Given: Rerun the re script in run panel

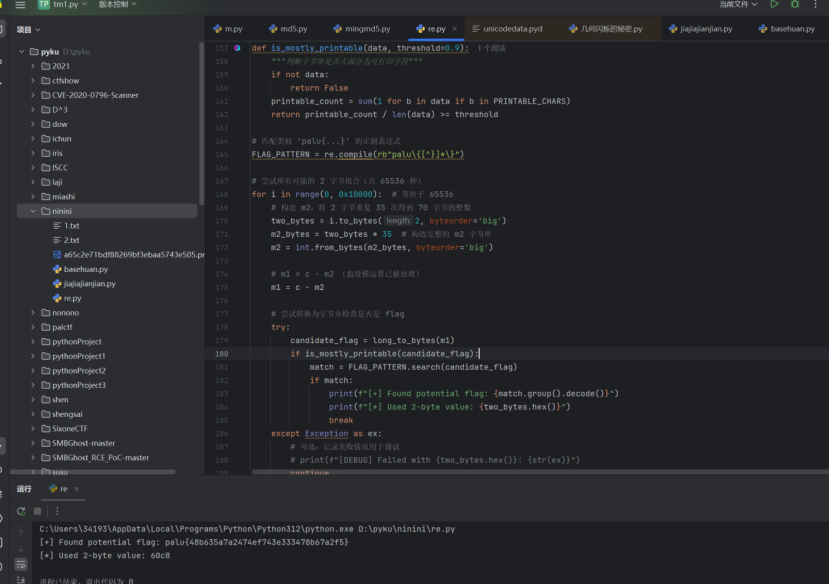Looking at the screenshot, I should tap(21, 511).
